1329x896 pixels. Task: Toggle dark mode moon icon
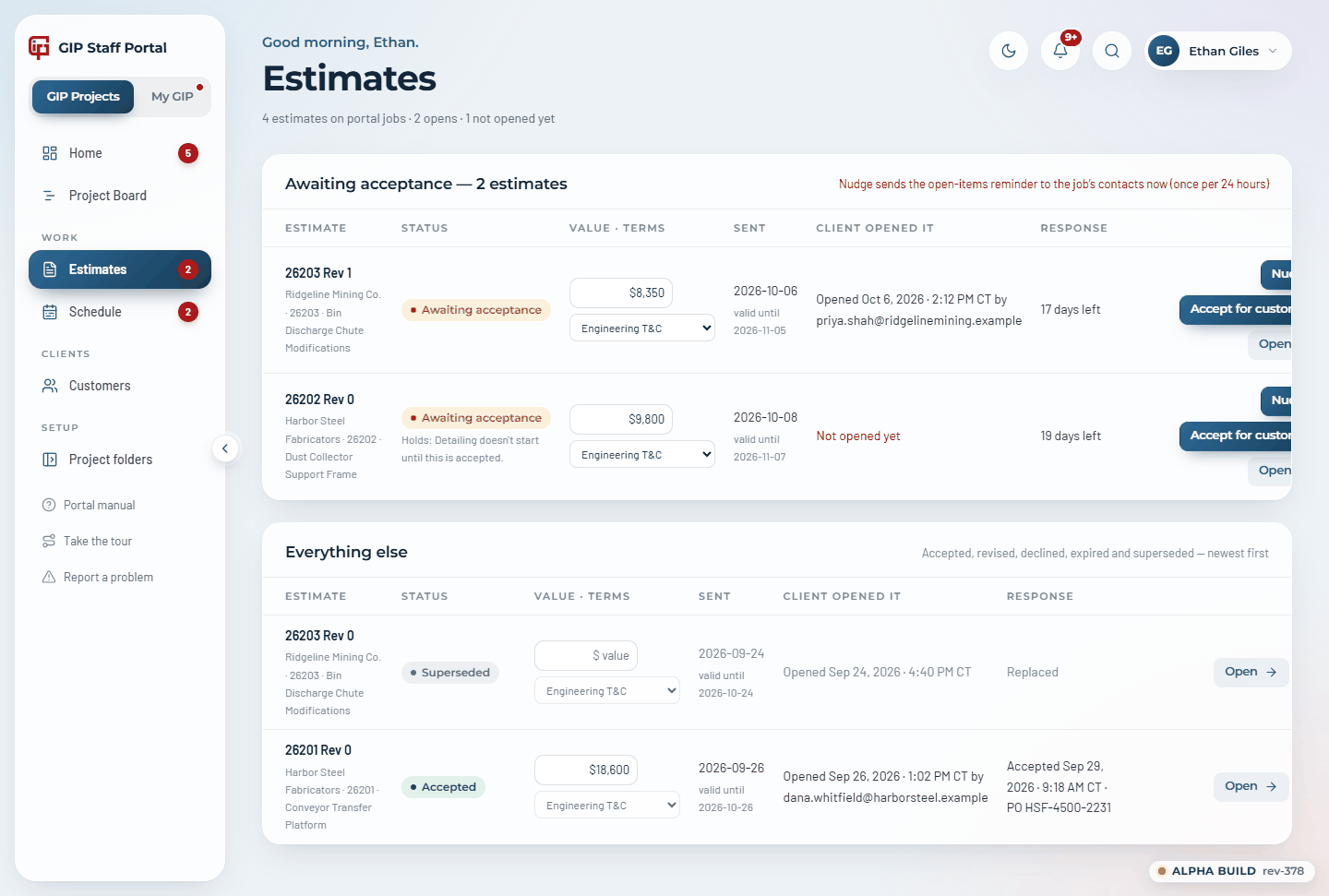point(1009,51)
